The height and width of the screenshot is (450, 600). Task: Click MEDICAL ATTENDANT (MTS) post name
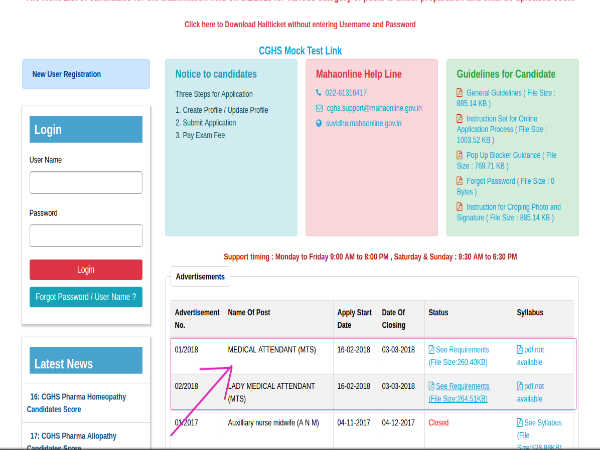[x=272, y=350]
